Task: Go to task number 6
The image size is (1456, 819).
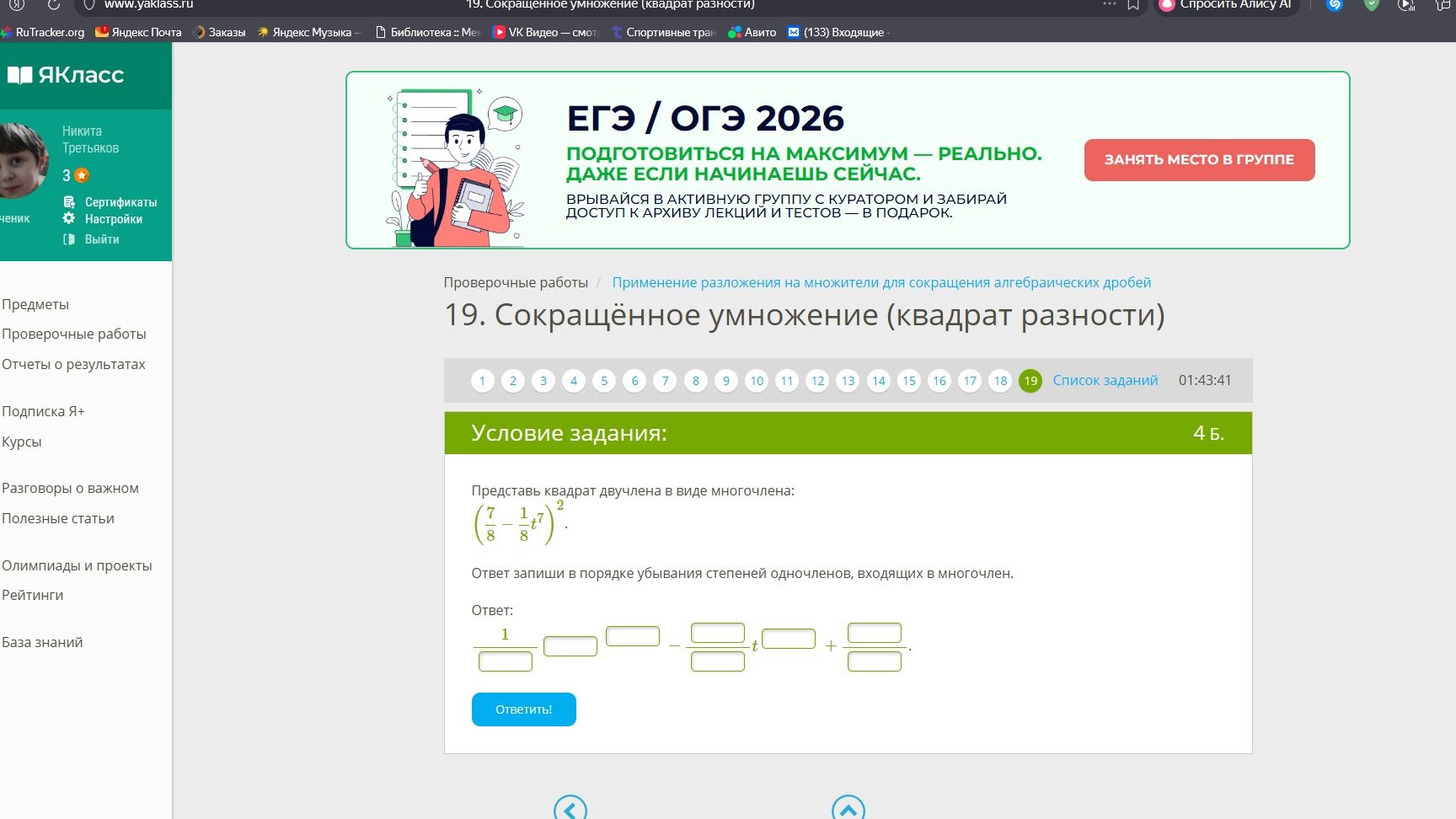Action: tap(634, 381)
